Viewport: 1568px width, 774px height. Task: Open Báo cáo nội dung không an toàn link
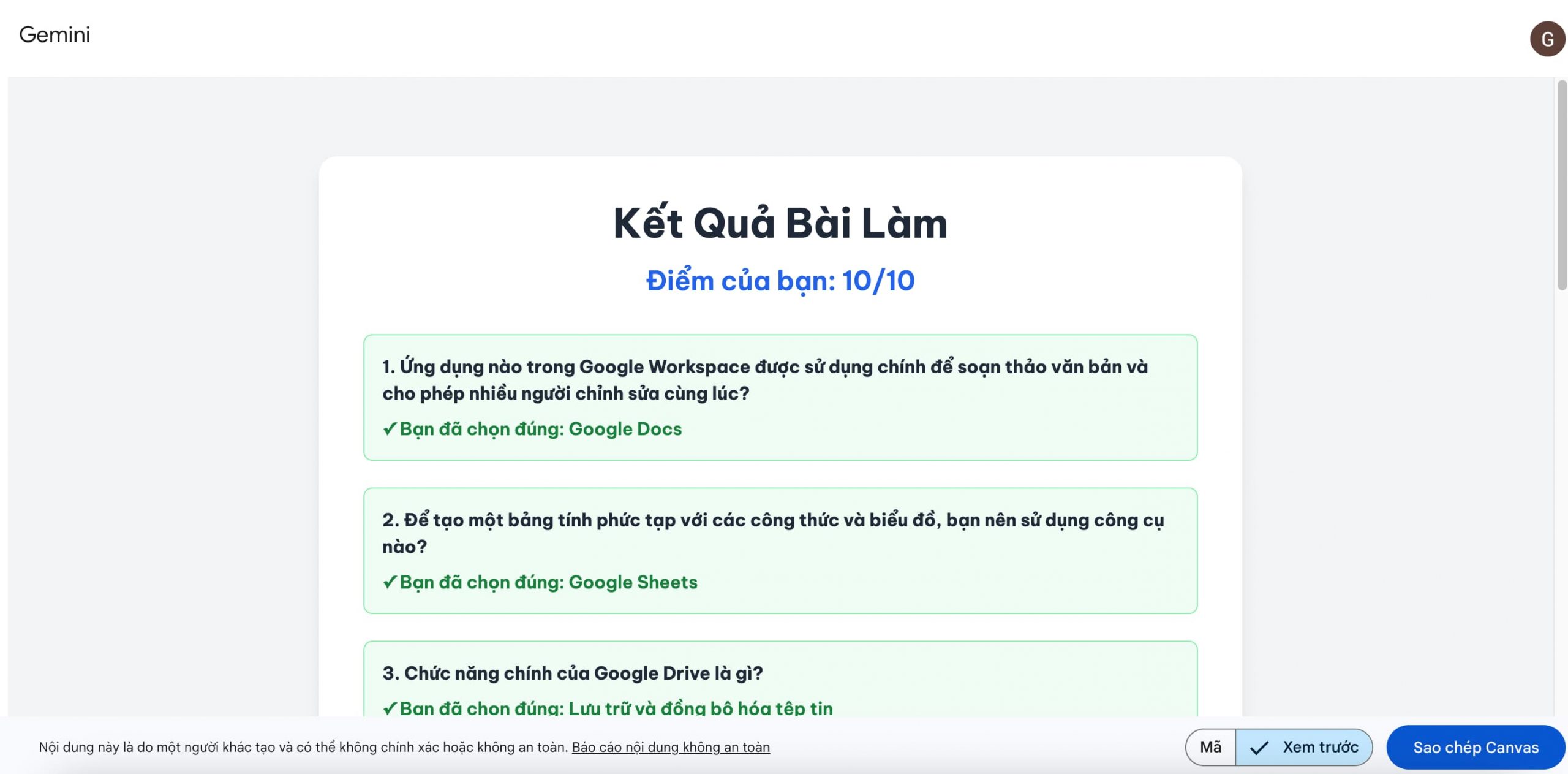tap(671, 747)
